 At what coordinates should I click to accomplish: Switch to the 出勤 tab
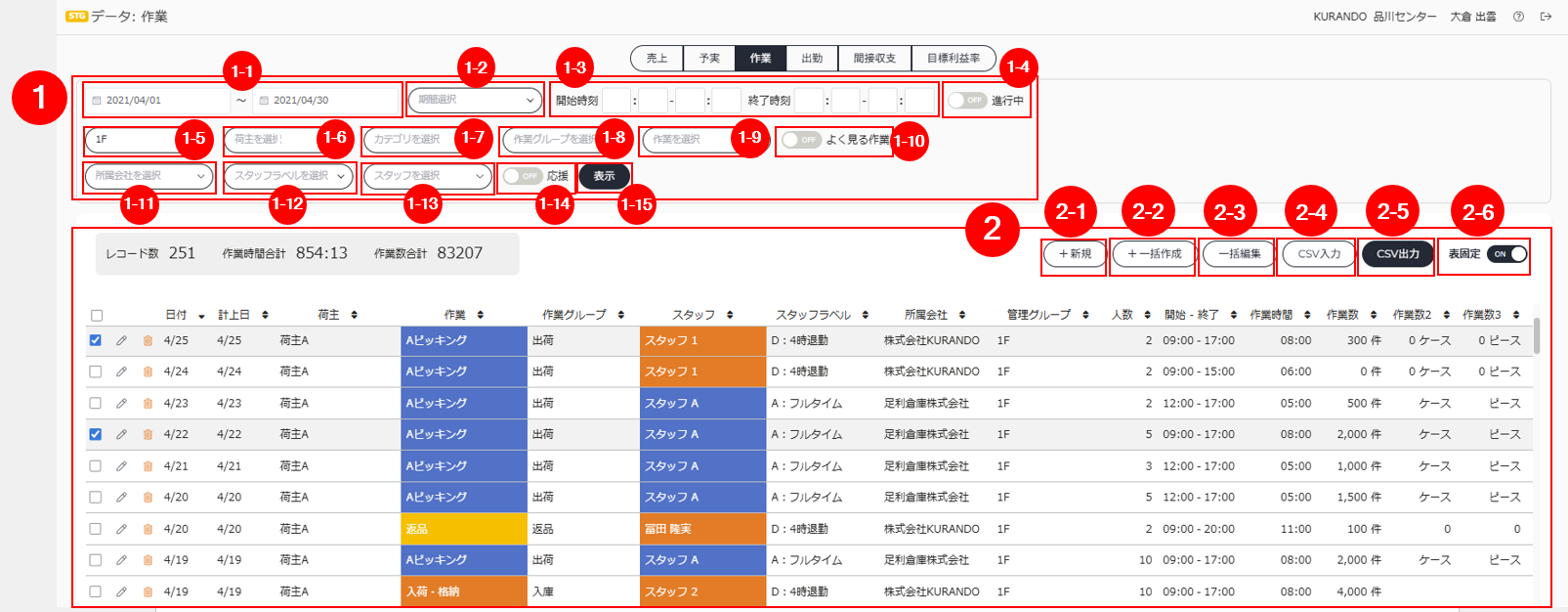click(813, 59)
